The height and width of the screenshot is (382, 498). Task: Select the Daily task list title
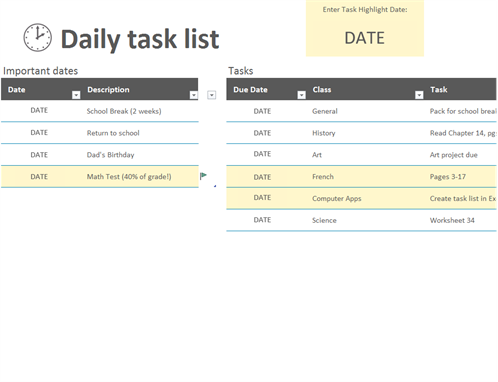(140, 39)
